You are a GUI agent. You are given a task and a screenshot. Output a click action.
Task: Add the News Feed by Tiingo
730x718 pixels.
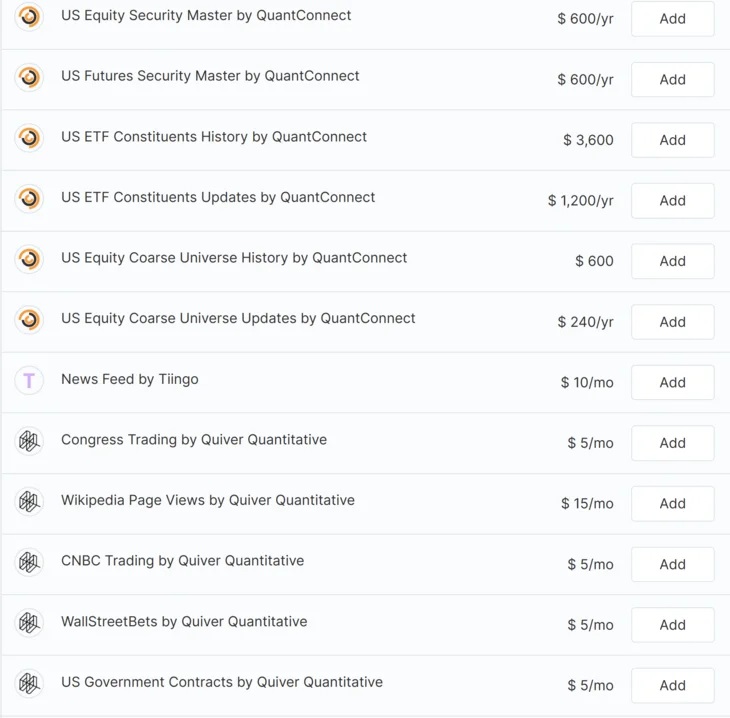672,382
